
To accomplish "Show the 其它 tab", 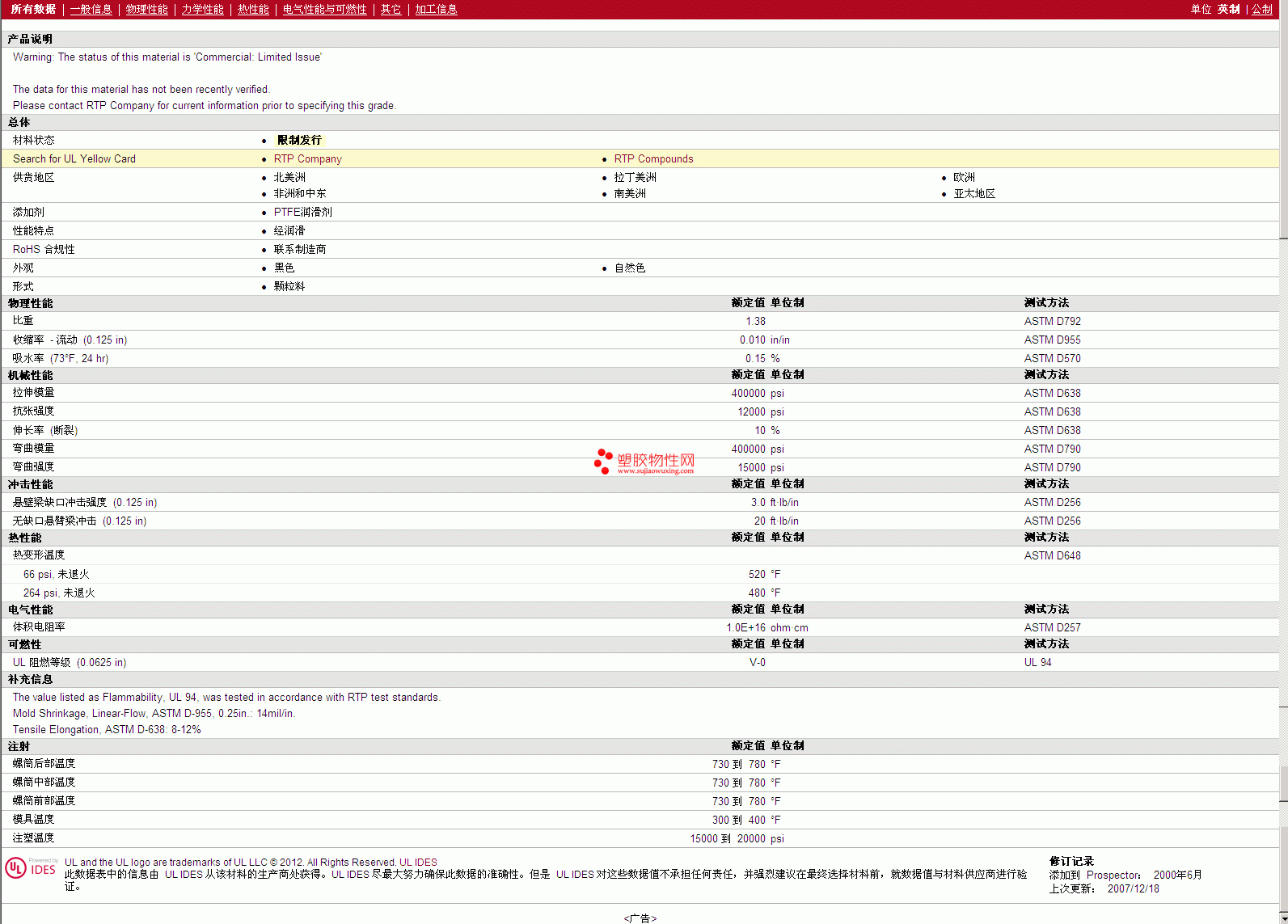I will coord(391,10).
